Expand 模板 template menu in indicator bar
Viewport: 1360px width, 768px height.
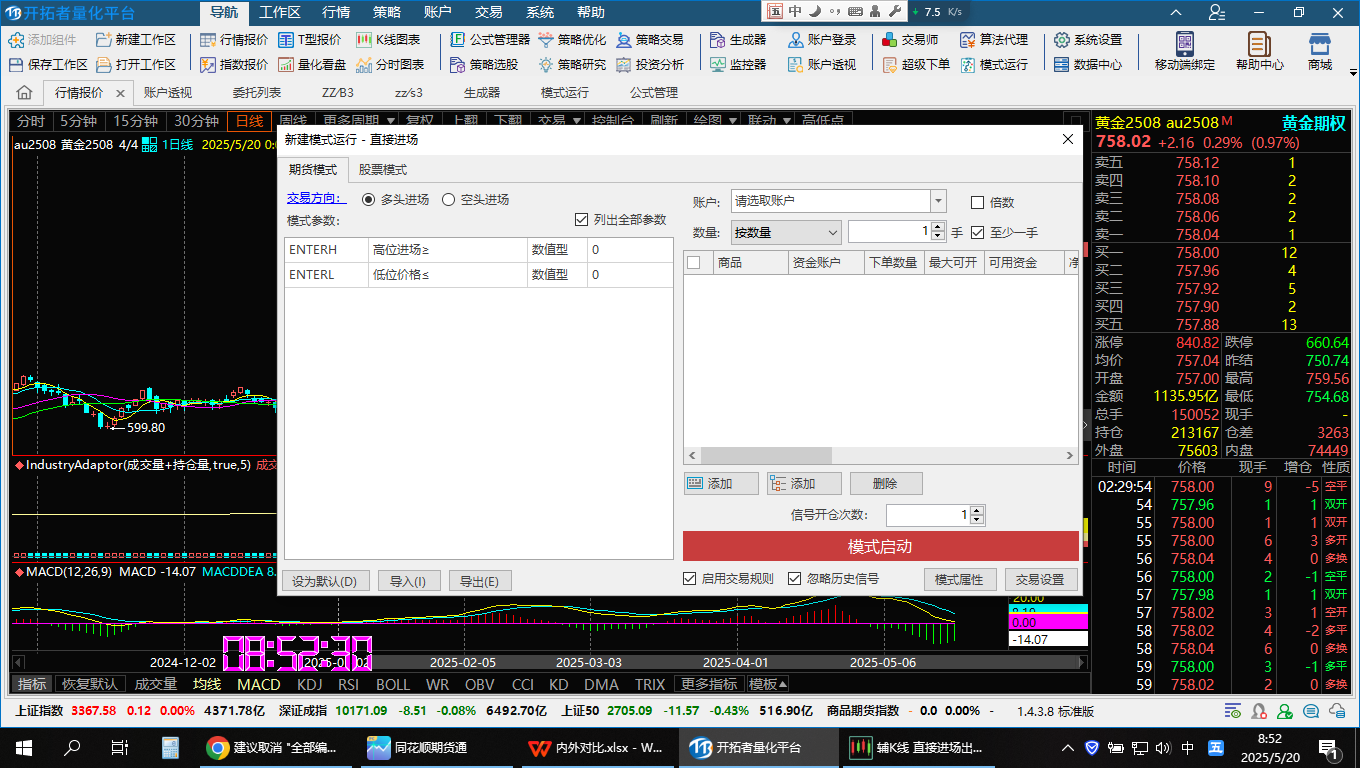click(x=768, y=684)
